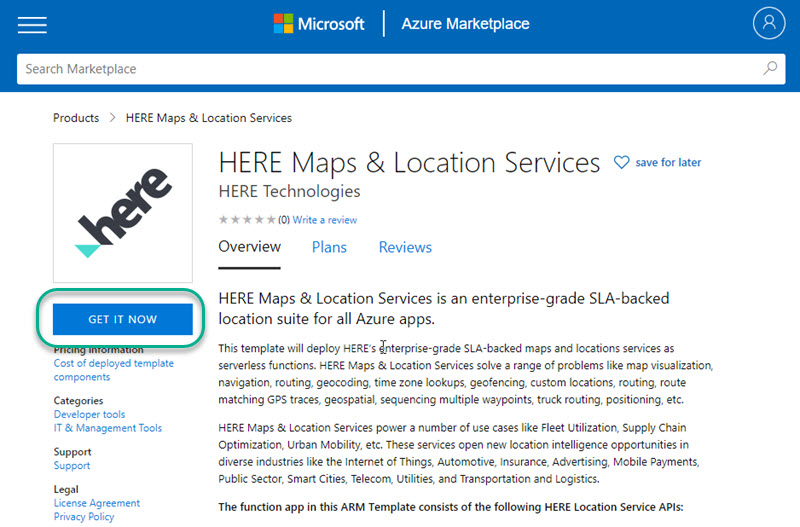This screenshot has width=800, height=527.
Task: Click the Legal heading
Action: point(66,489)
